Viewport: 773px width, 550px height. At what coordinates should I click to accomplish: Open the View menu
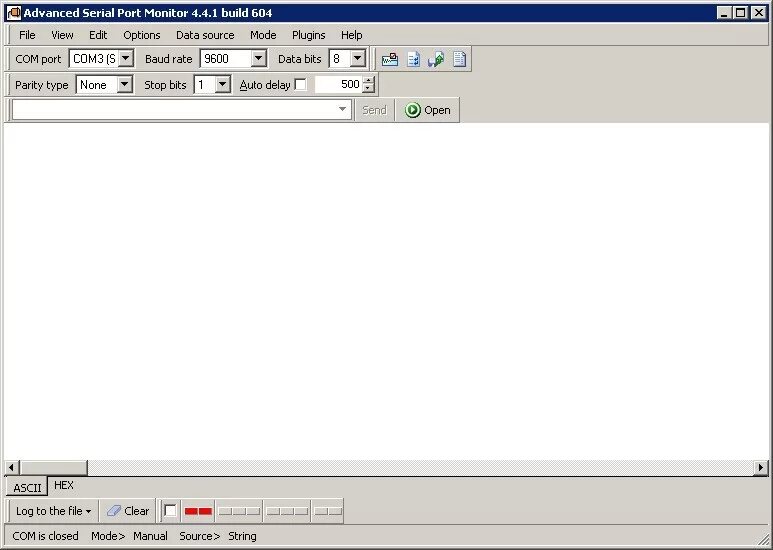[62, 35]
